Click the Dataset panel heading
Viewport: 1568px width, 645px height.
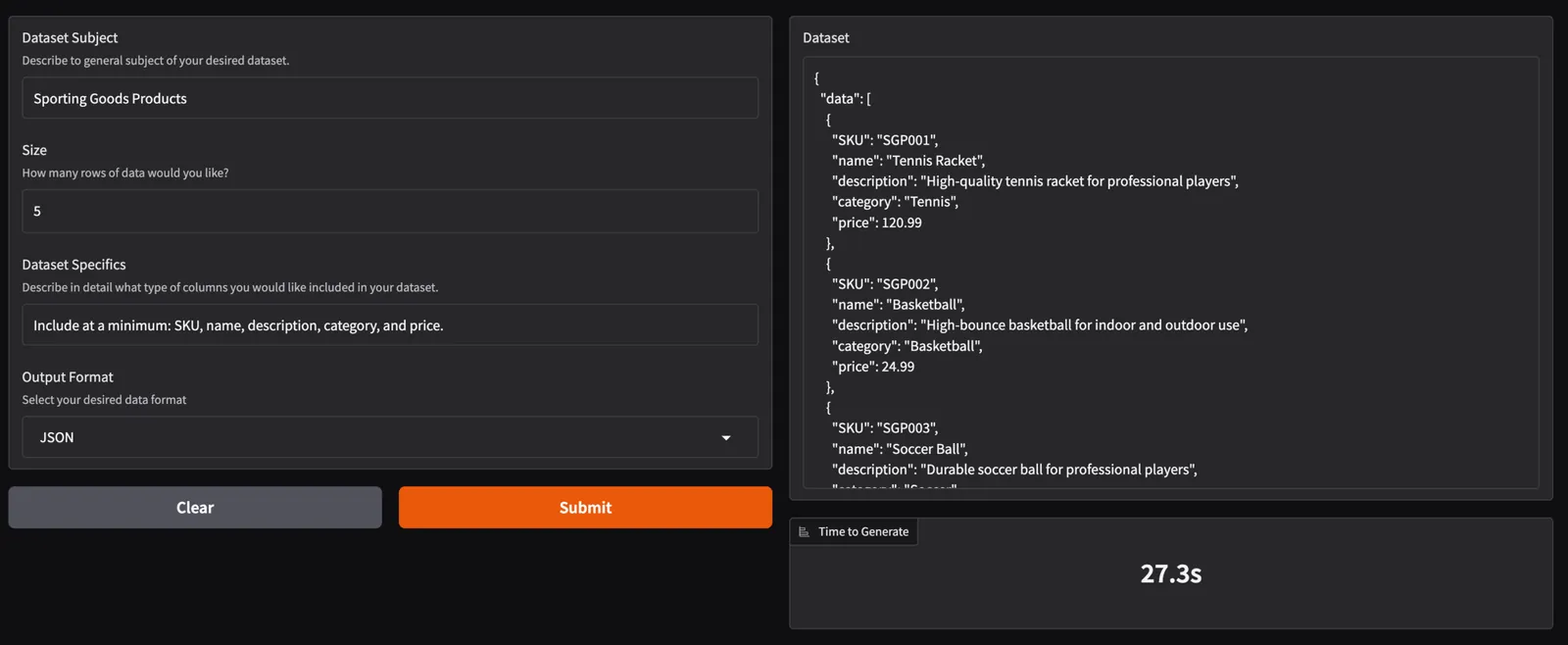tap(826, 37)
